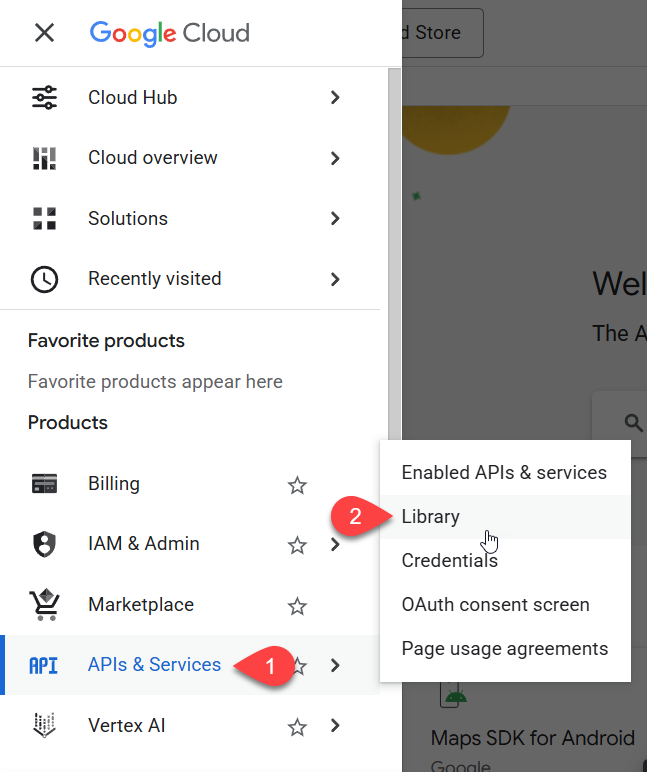Favorite Marketplace using the star

pos(297,606)
